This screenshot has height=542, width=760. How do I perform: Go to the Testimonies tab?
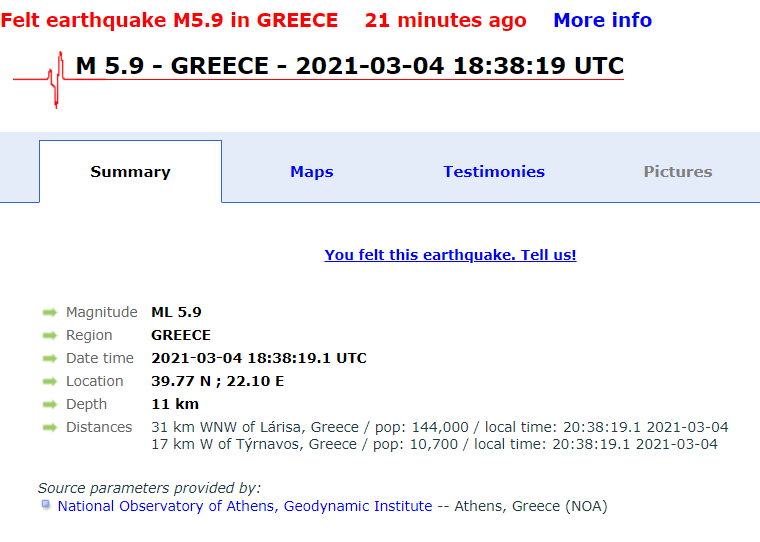click(494, 172)
